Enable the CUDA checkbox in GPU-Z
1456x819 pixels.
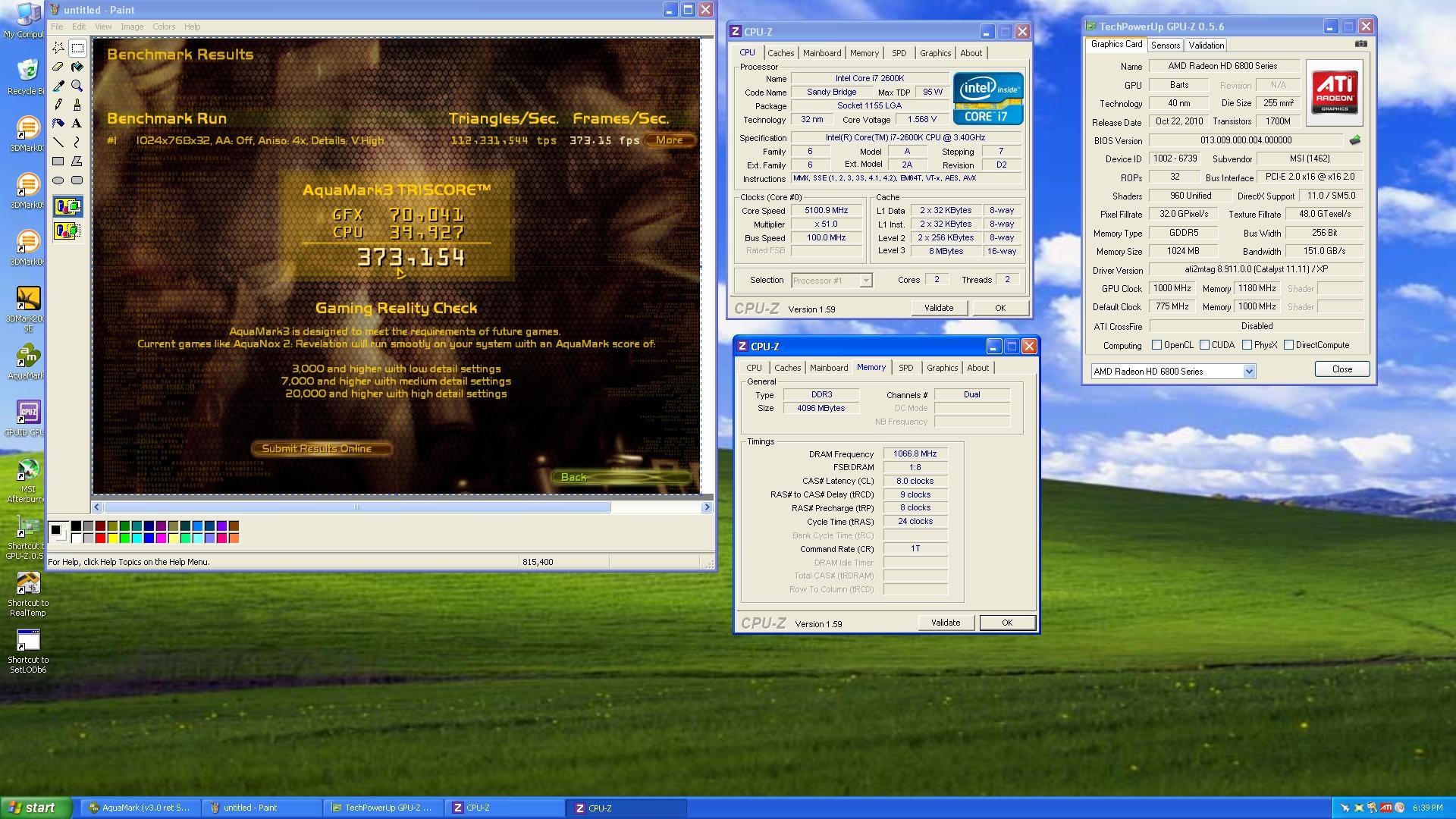(1204, 345)
